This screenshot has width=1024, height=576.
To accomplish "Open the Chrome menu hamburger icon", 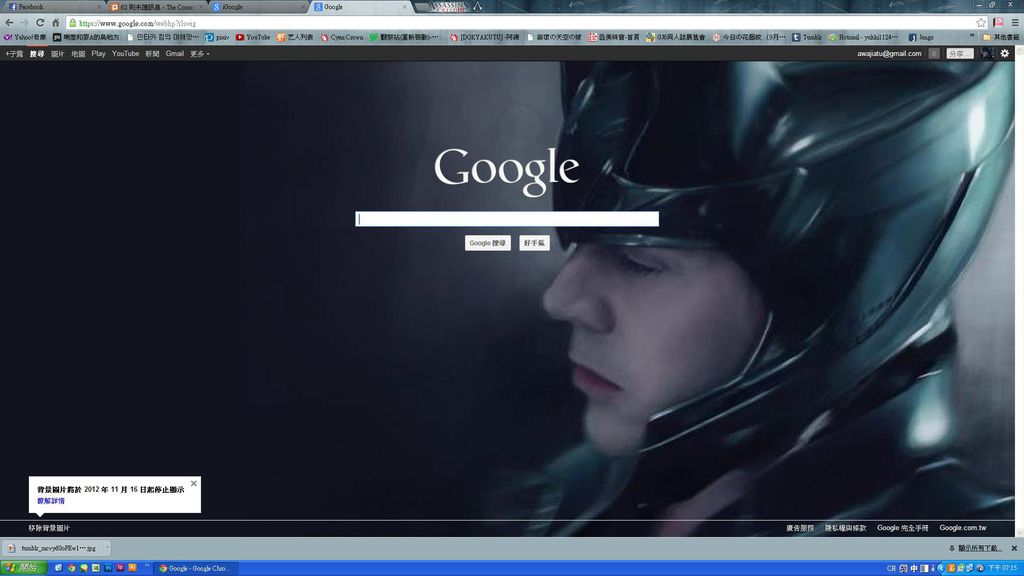I will pyautogui.click(x=1015, y=23).
